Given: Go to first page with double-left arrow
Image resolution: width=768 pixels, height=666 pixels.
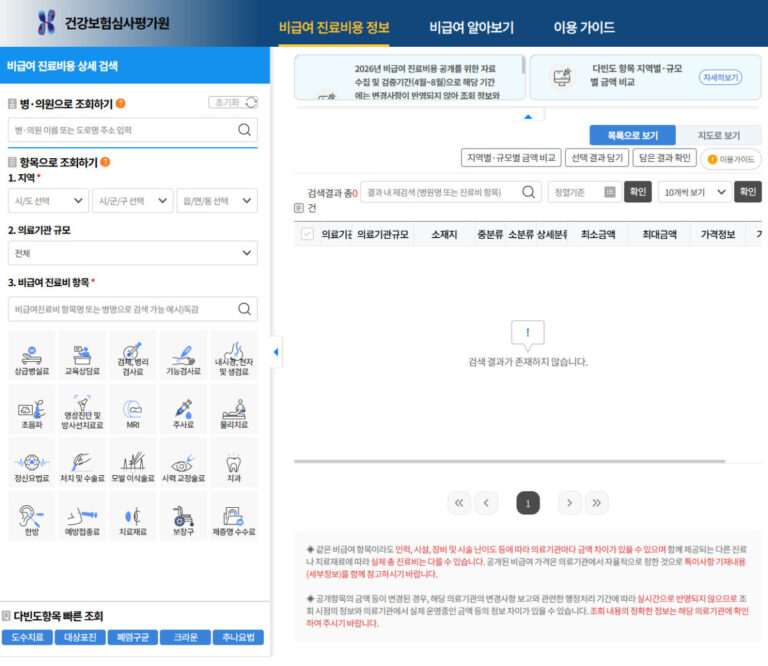Looking at the screenshot, I should [459, 503].
